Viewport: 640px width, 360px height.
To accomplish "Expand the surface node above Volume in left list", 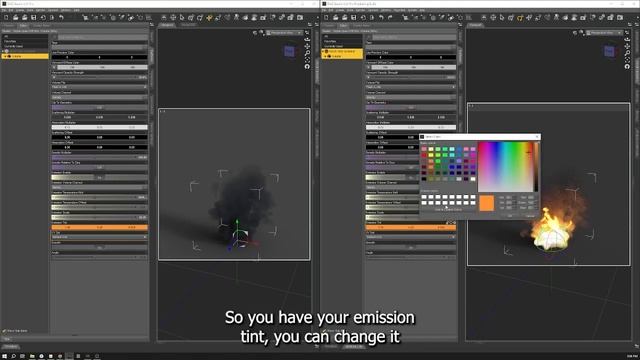I will pyautogui.click(x=3, y=51).
